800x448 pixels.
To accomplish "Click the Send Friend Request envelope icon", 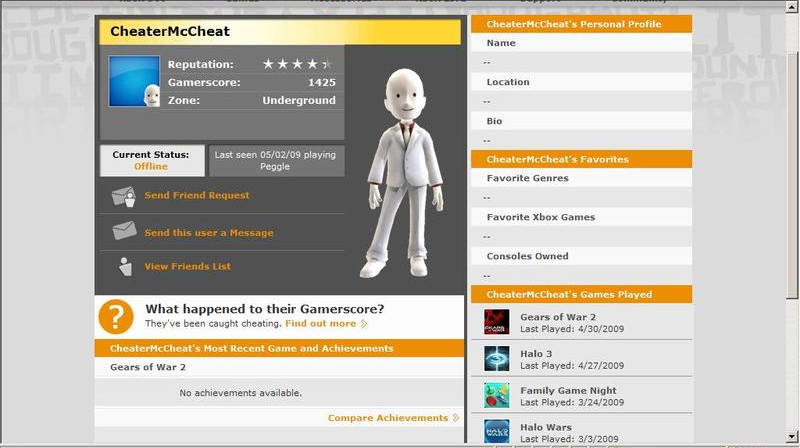I will click(x=124, y=196).
